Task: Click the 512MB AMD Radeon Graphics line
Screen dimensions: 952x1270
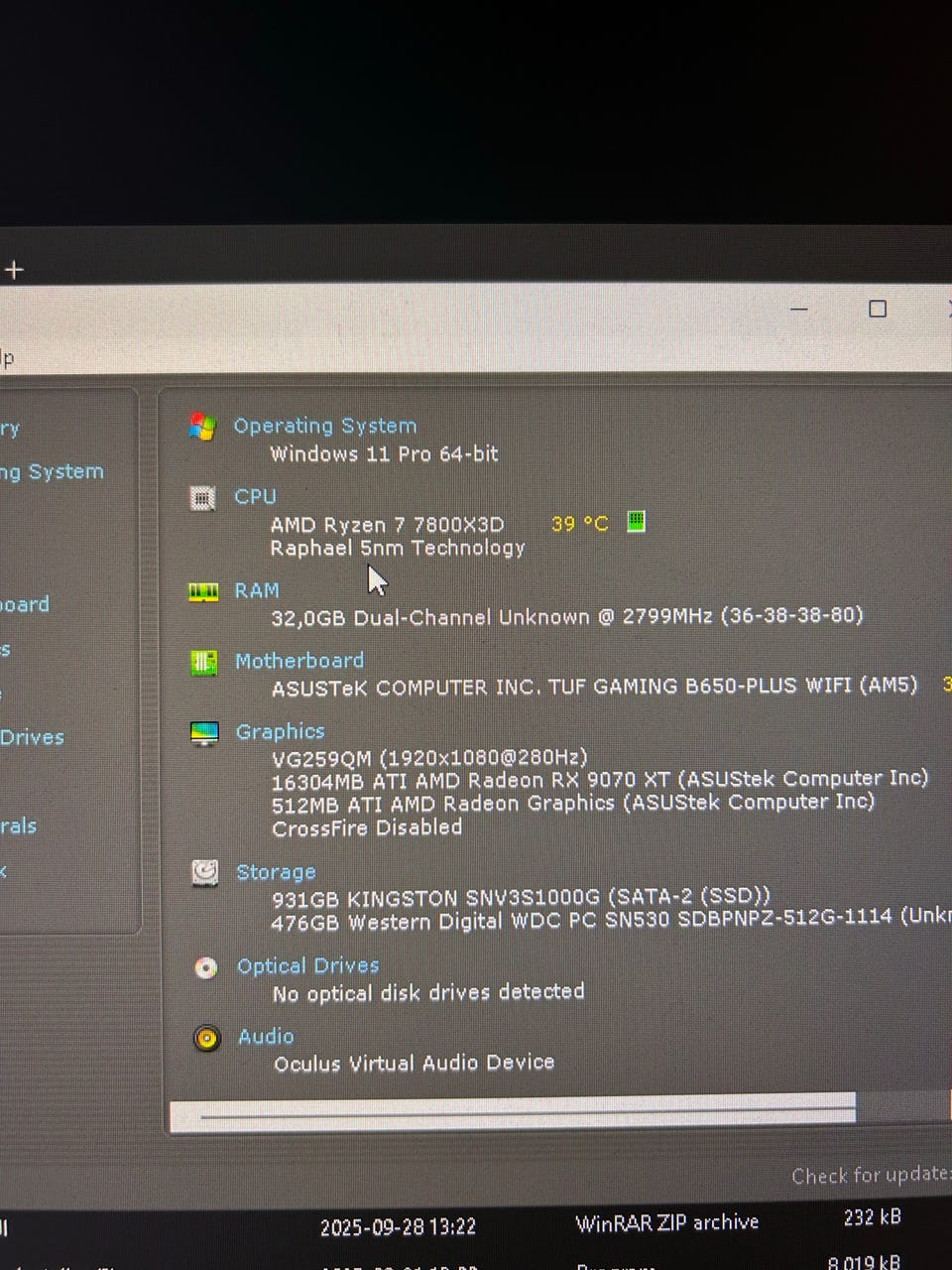Action: tap(573, 803)
